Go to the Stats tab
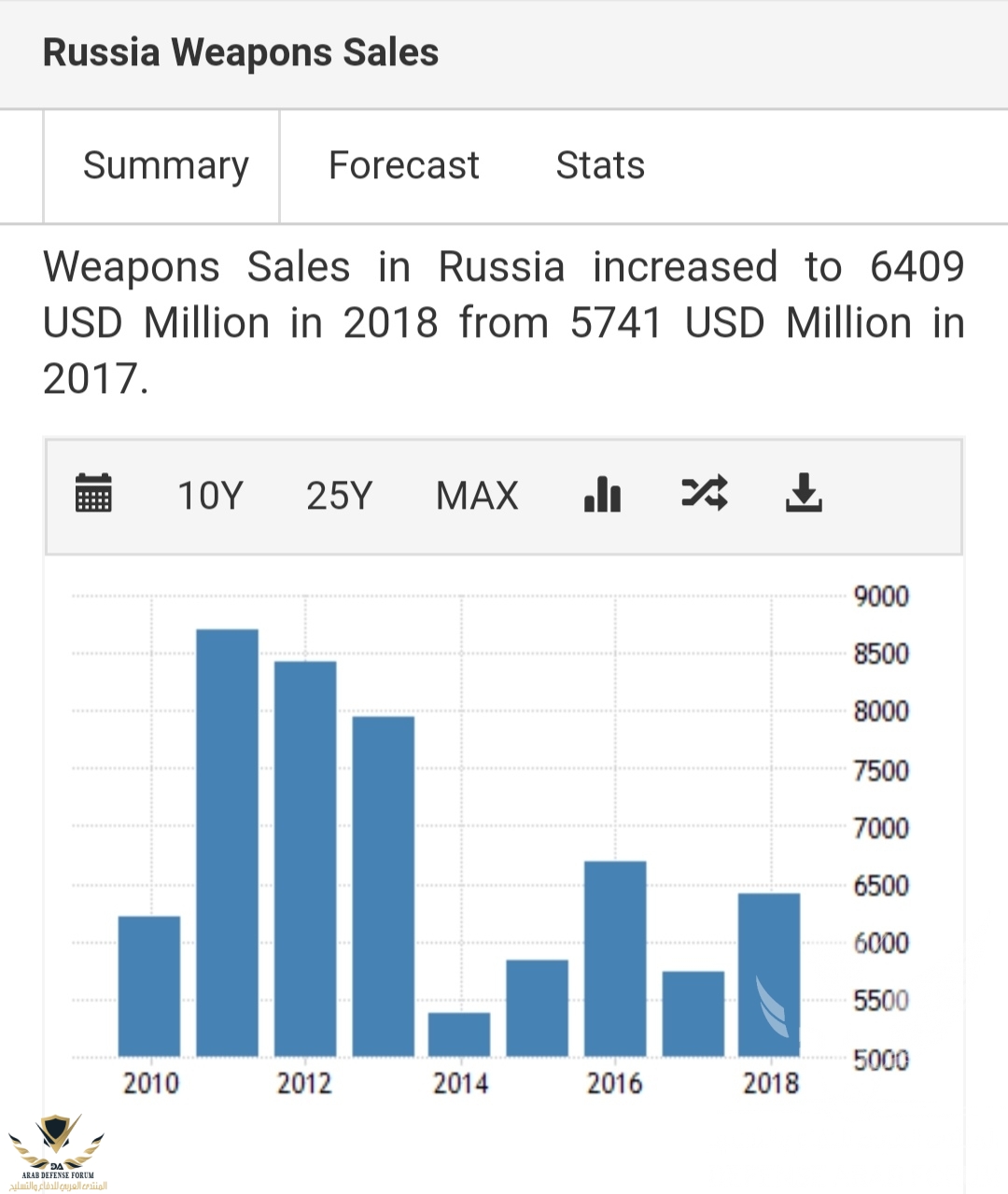Screen dimensions: 1008x1194 point(600,166)
